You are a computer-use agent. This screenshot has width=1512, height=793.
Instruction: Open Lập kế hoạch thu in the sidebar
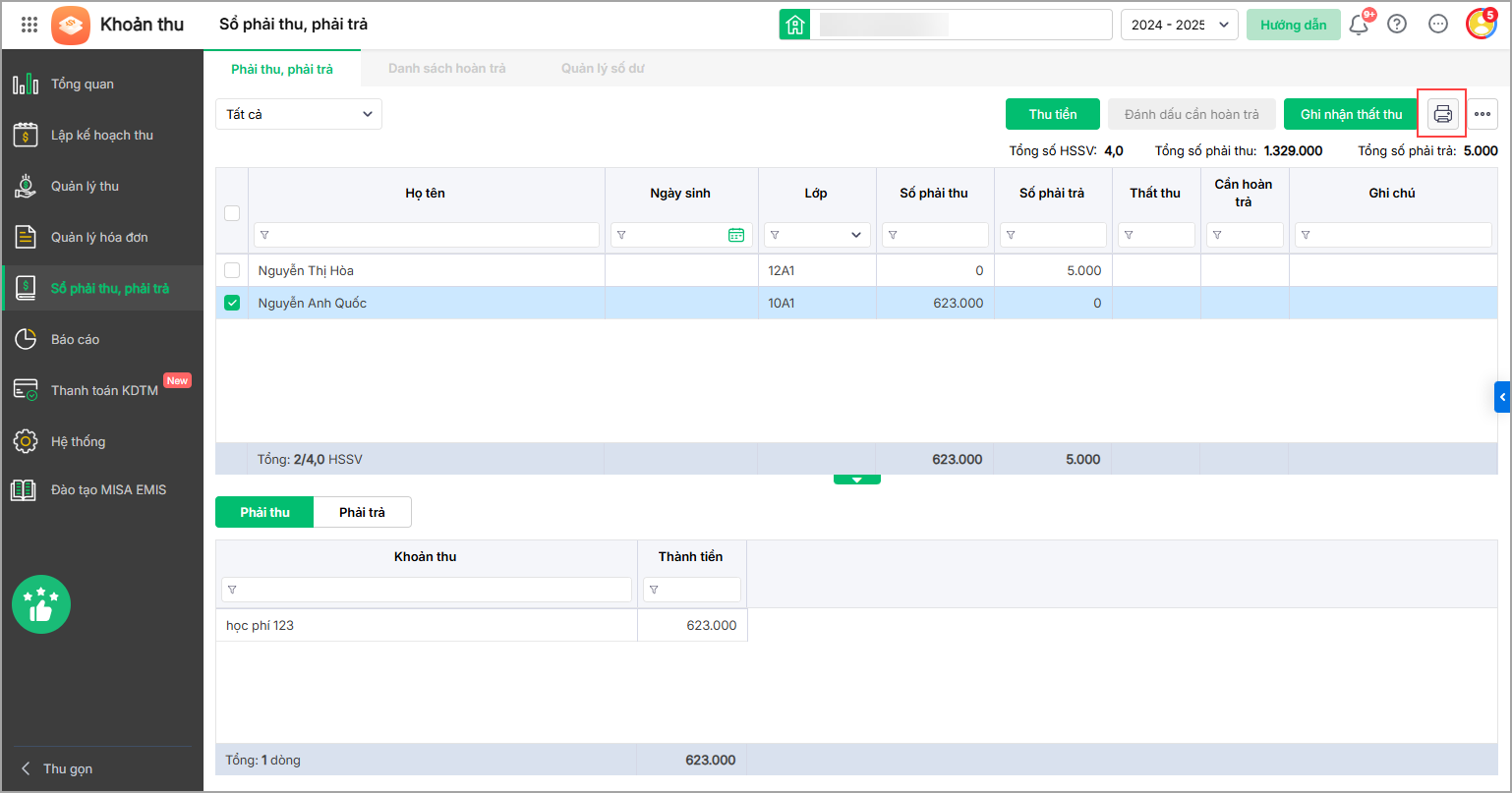tap(102, 135)
